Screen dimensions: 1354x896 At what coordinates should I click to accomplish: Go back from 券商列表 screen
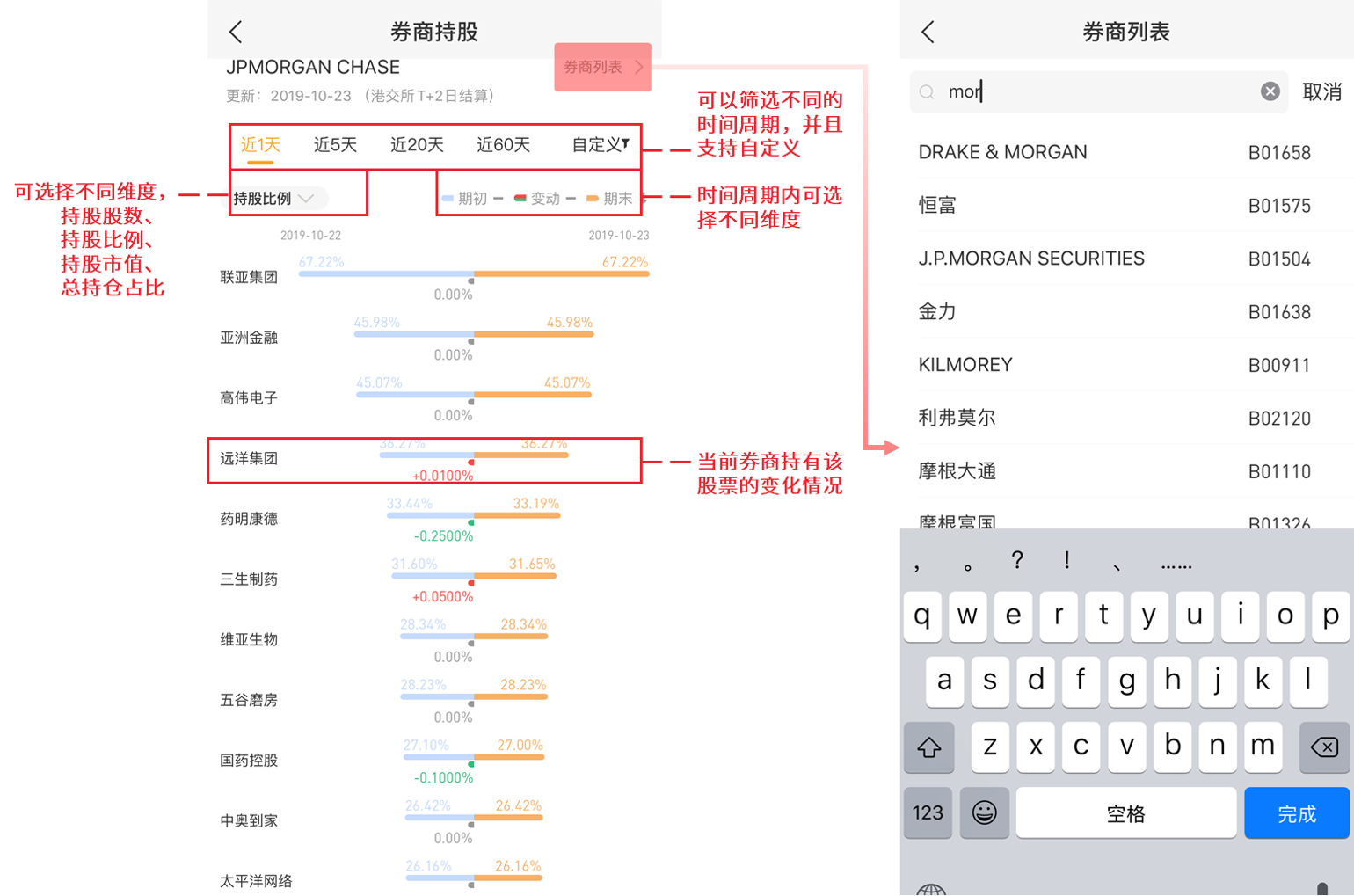pos(928,33)
